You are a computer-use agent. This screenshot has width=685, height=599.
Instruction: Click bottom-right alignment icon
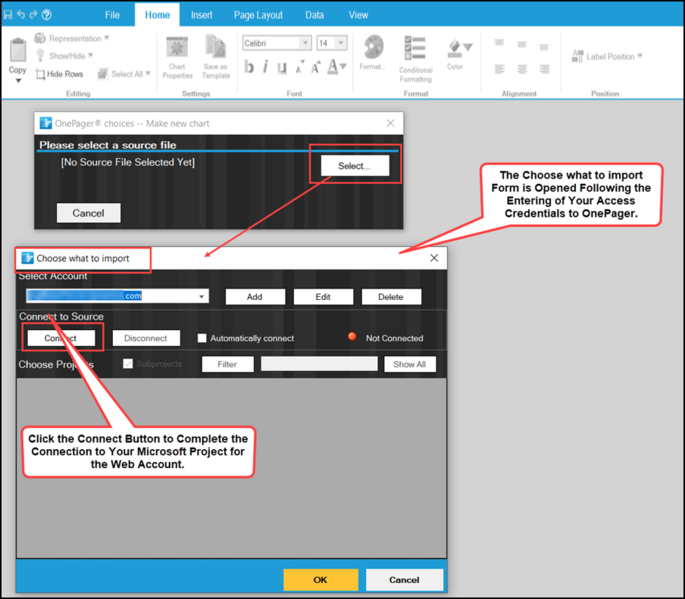coord(544,69)
